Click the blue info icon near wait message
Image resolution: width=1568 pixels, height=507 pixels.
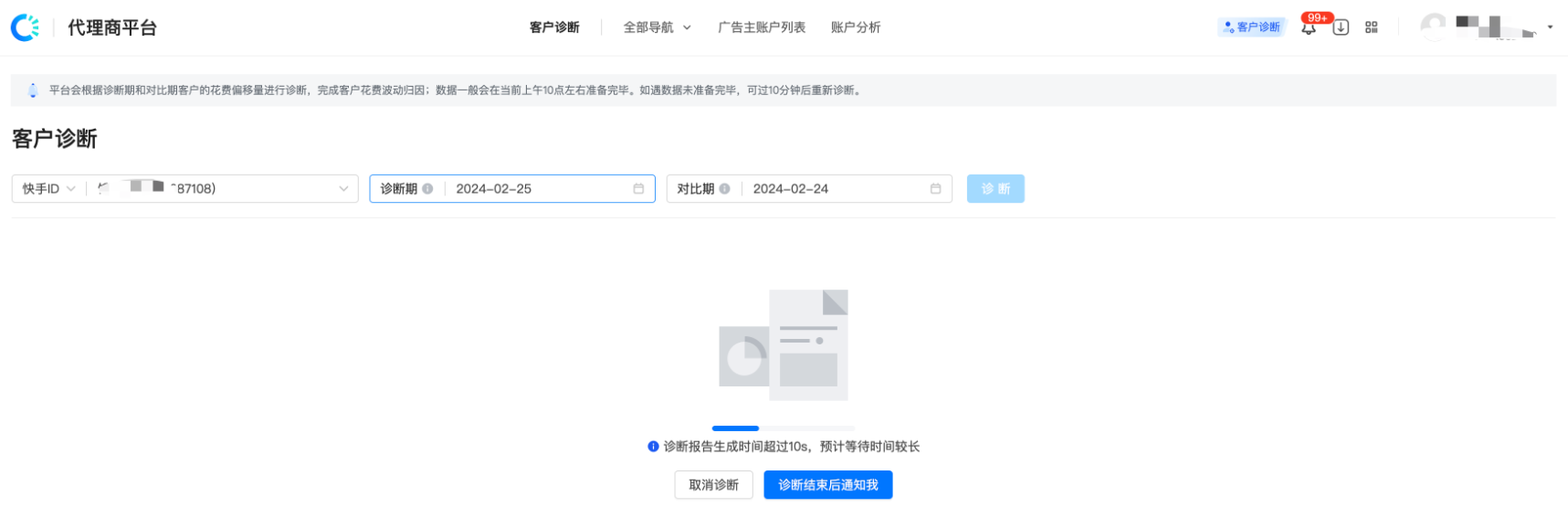[653, 447]
